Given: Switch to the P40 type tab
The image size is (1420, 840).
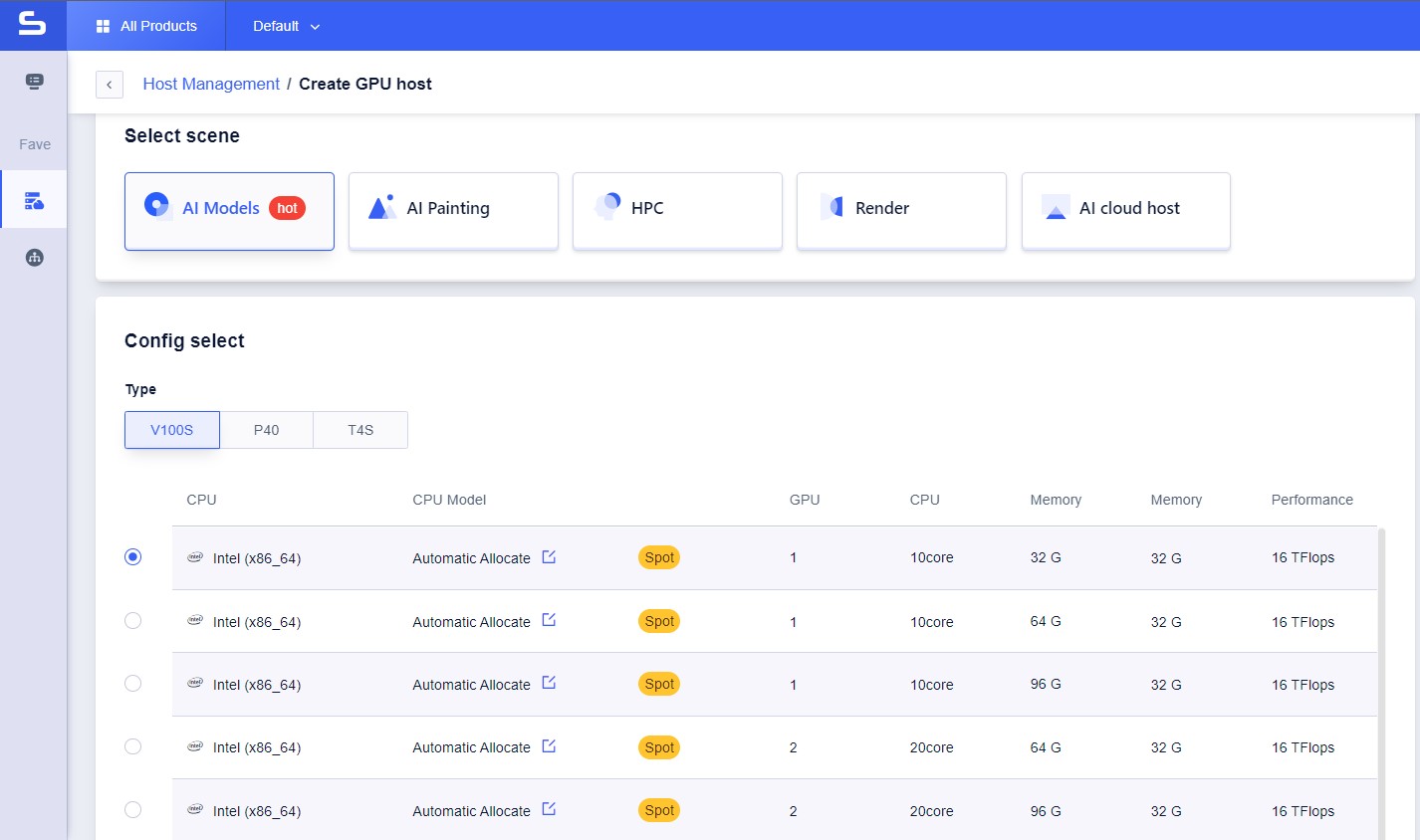Looking at the screenshot, I should tap(265, 429).
